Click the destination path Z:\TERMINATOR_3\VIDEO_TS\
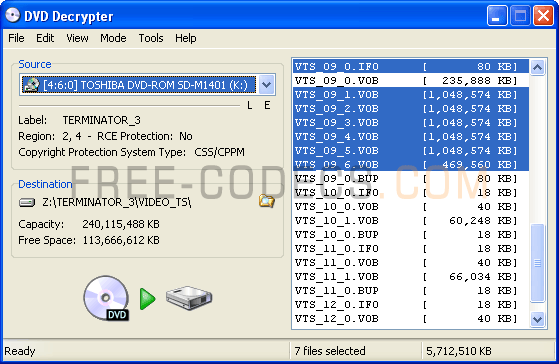 [117, 202]
